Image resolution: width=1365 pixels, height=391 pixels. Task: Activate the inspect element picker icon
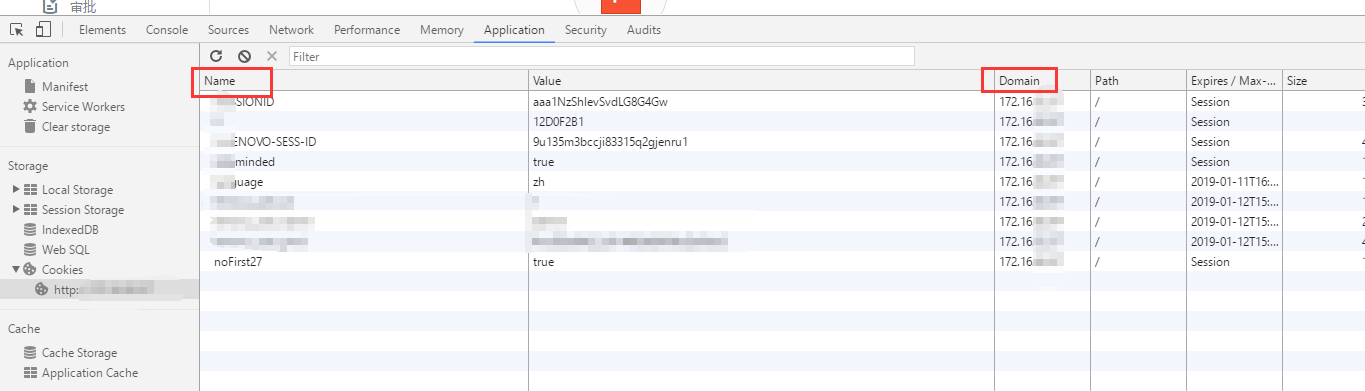[16, 30]
